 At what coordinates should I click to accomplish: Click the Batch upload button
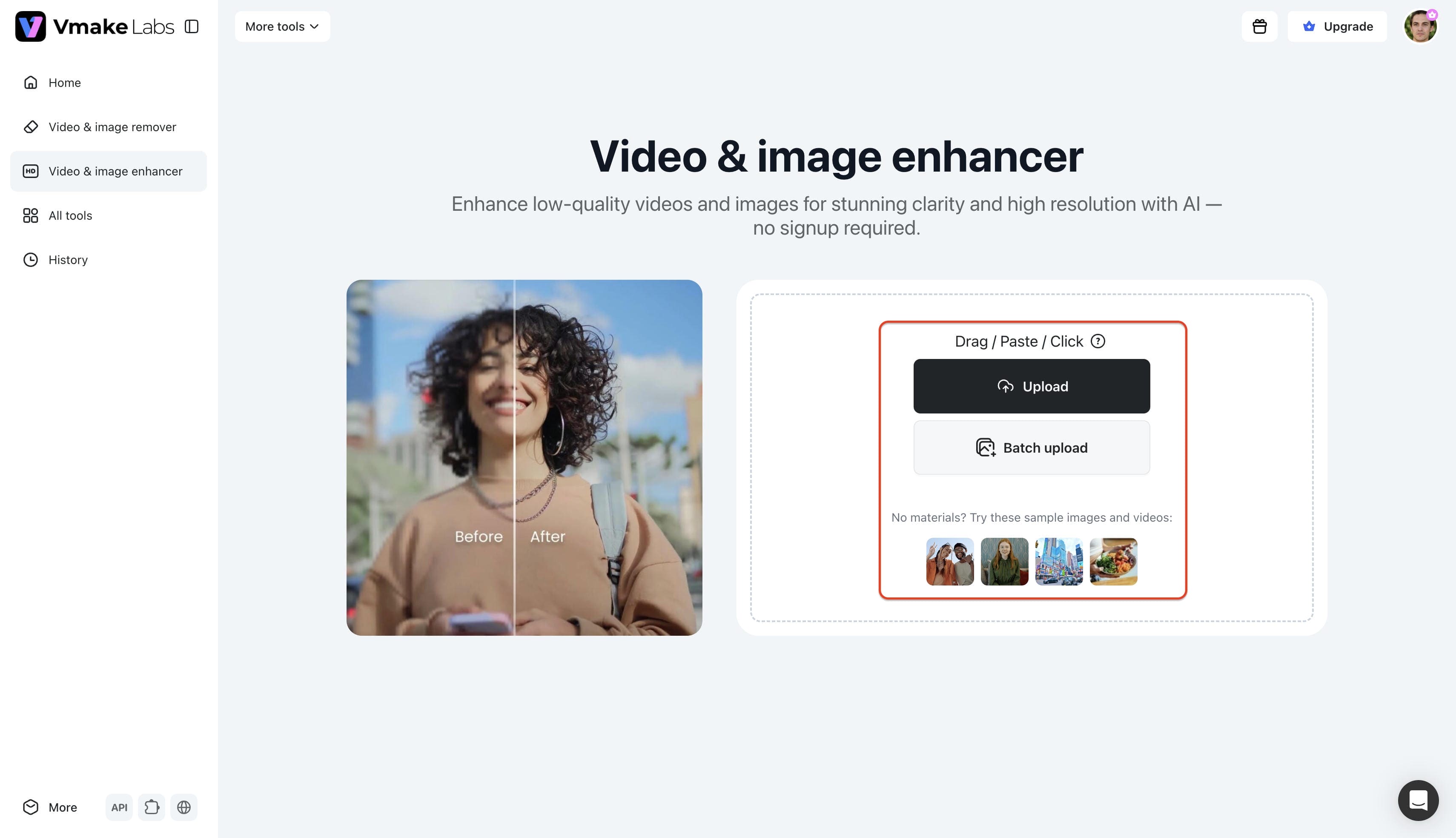(x=1032, y=448)
